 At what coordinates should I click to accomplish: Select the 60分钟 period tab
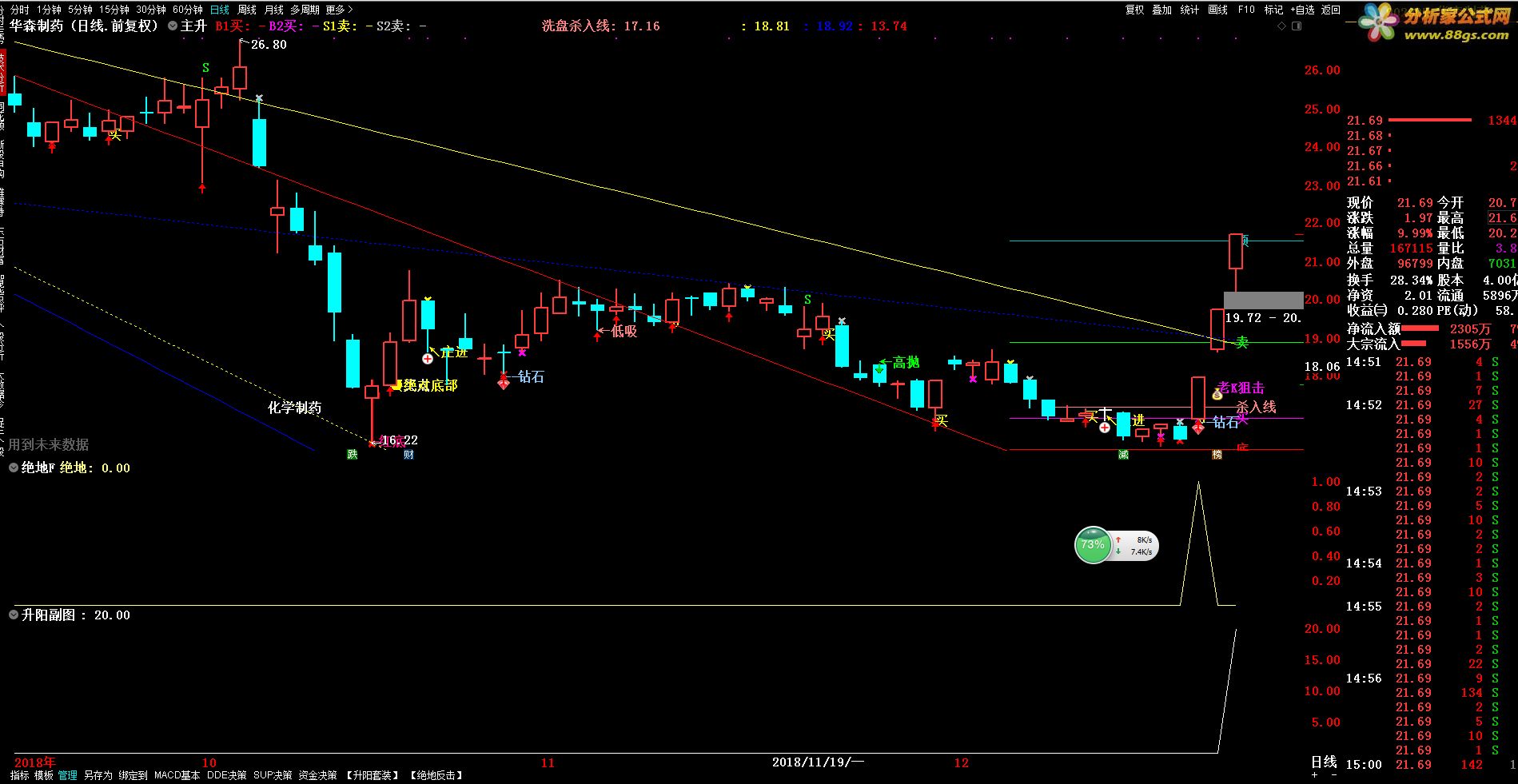tap(188, 10)
